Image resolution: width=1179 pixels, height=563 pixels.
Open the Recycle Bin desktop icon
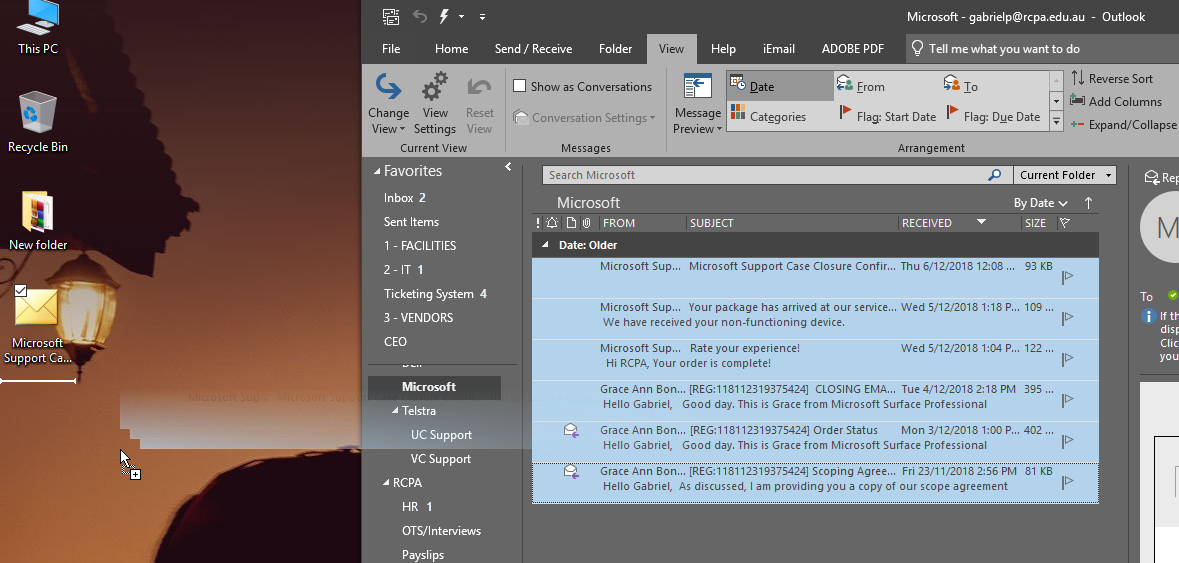pos(38,123)
